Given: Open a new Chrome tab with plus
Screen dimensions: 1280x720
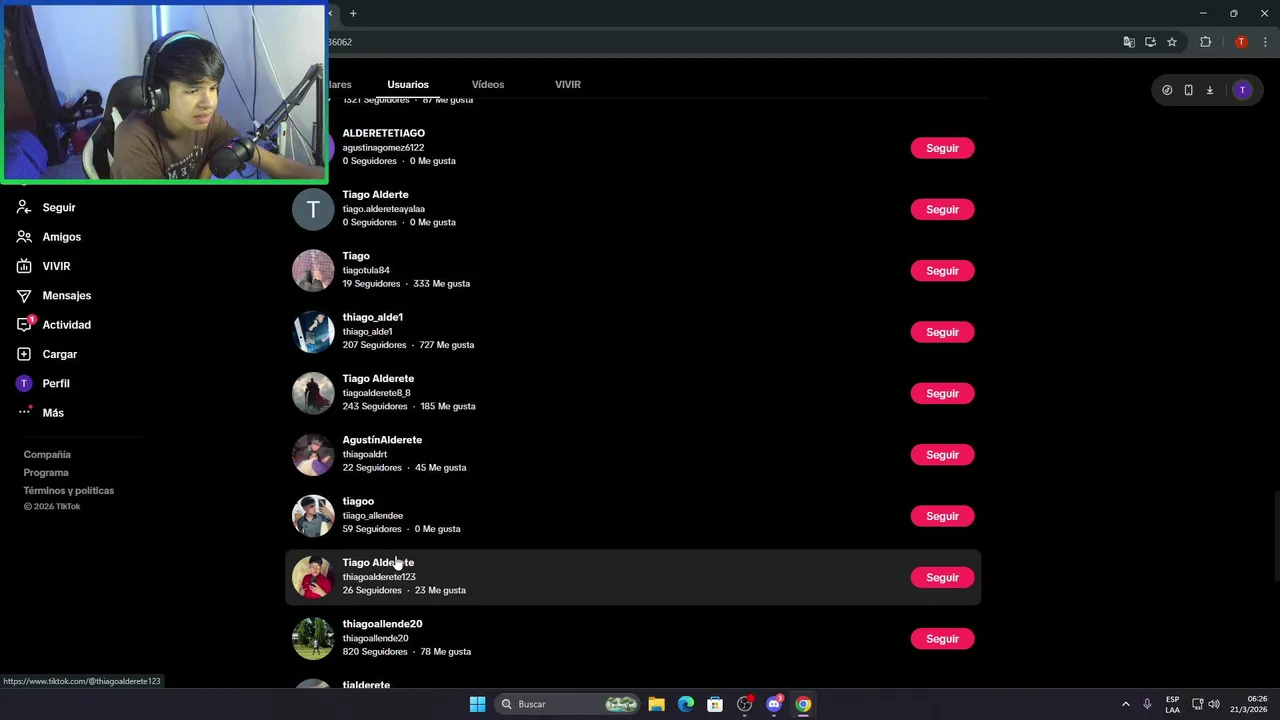Looking at the screenshot, I should (x=353, y=13).
